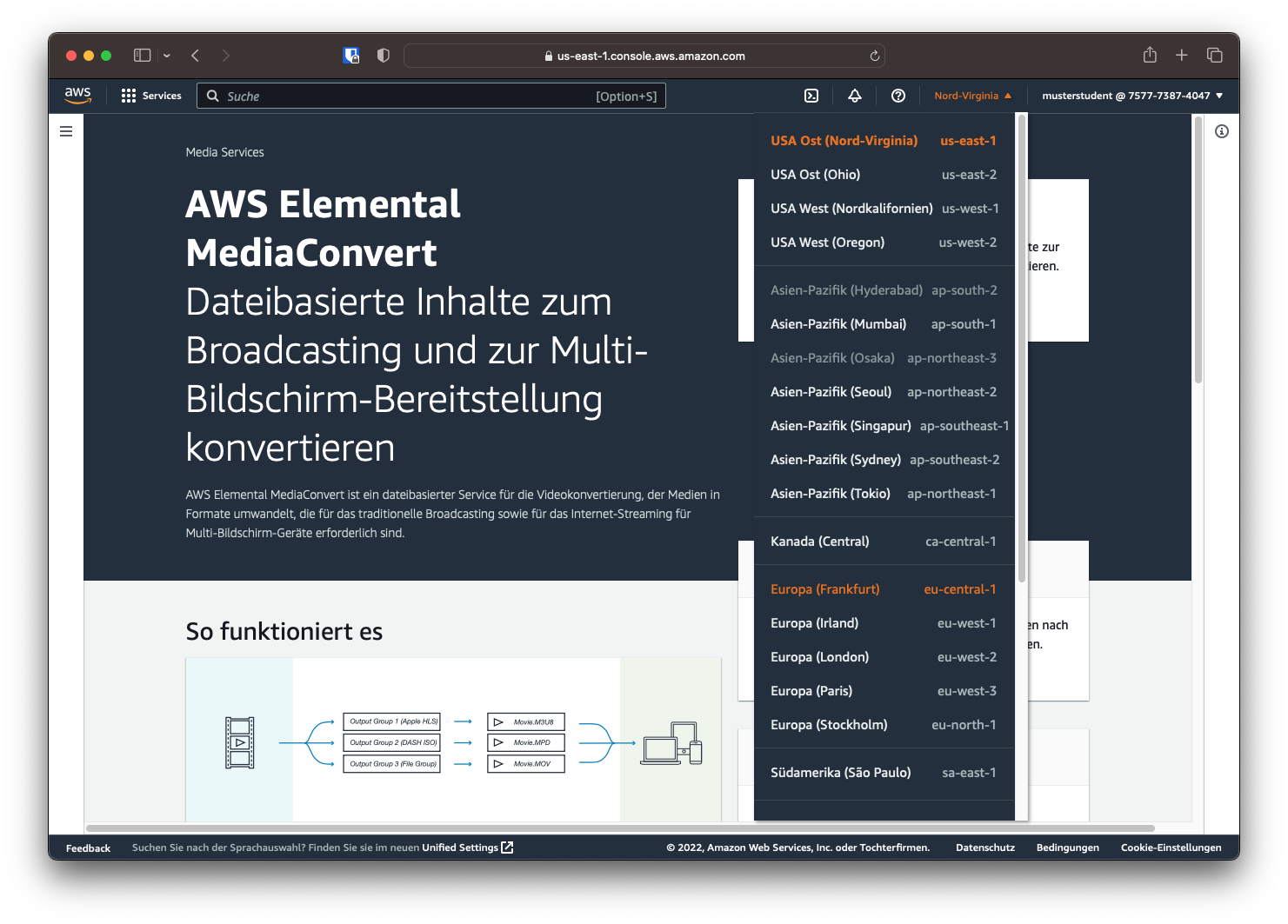The width and height of the screenshot is (1288, 924).
Task: Open the hamburger side navigation menu
Action: click(x=66, y=131)
